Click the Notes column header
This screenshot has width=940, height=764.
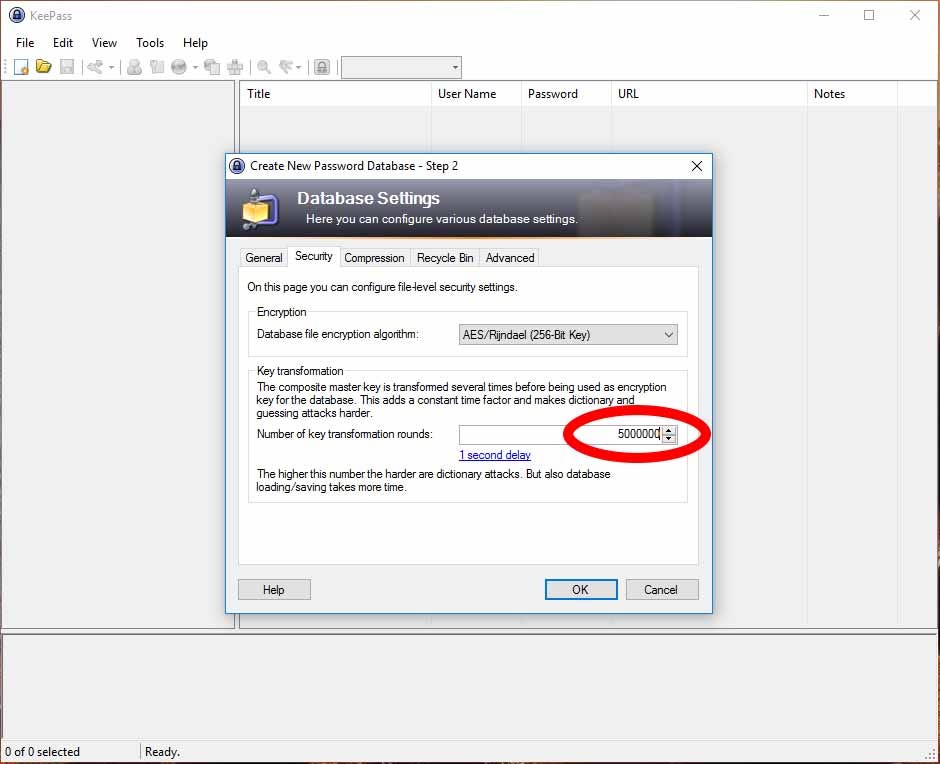pyautogui.click(x=852, y=94)
